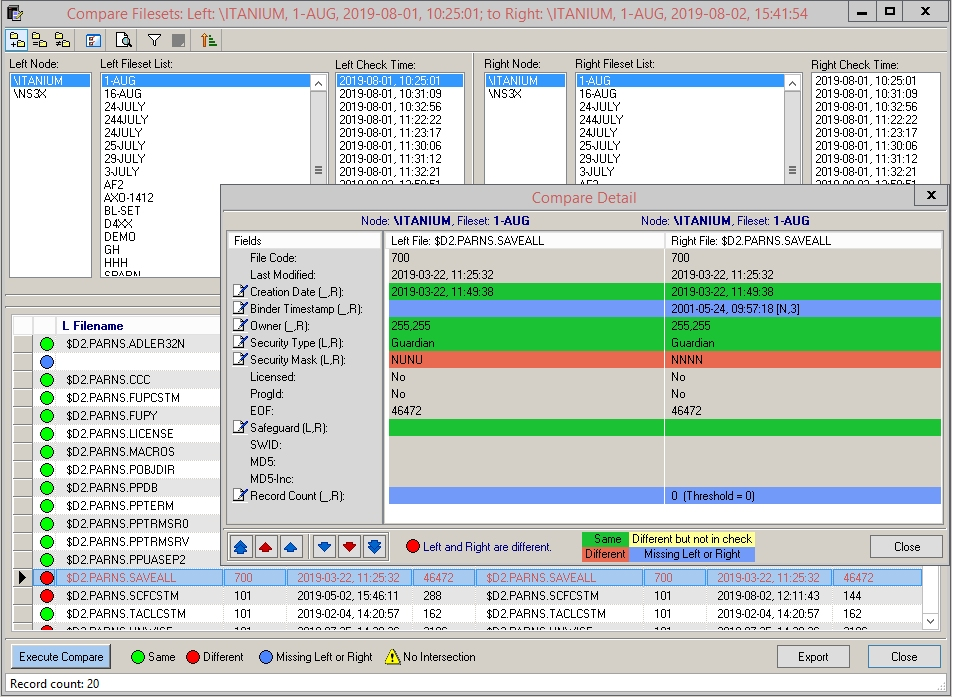The height and width of the screenshot is (697, 958).
Task: Toggle the Creation Date field check icon
Action: click(x=240, y=292)
